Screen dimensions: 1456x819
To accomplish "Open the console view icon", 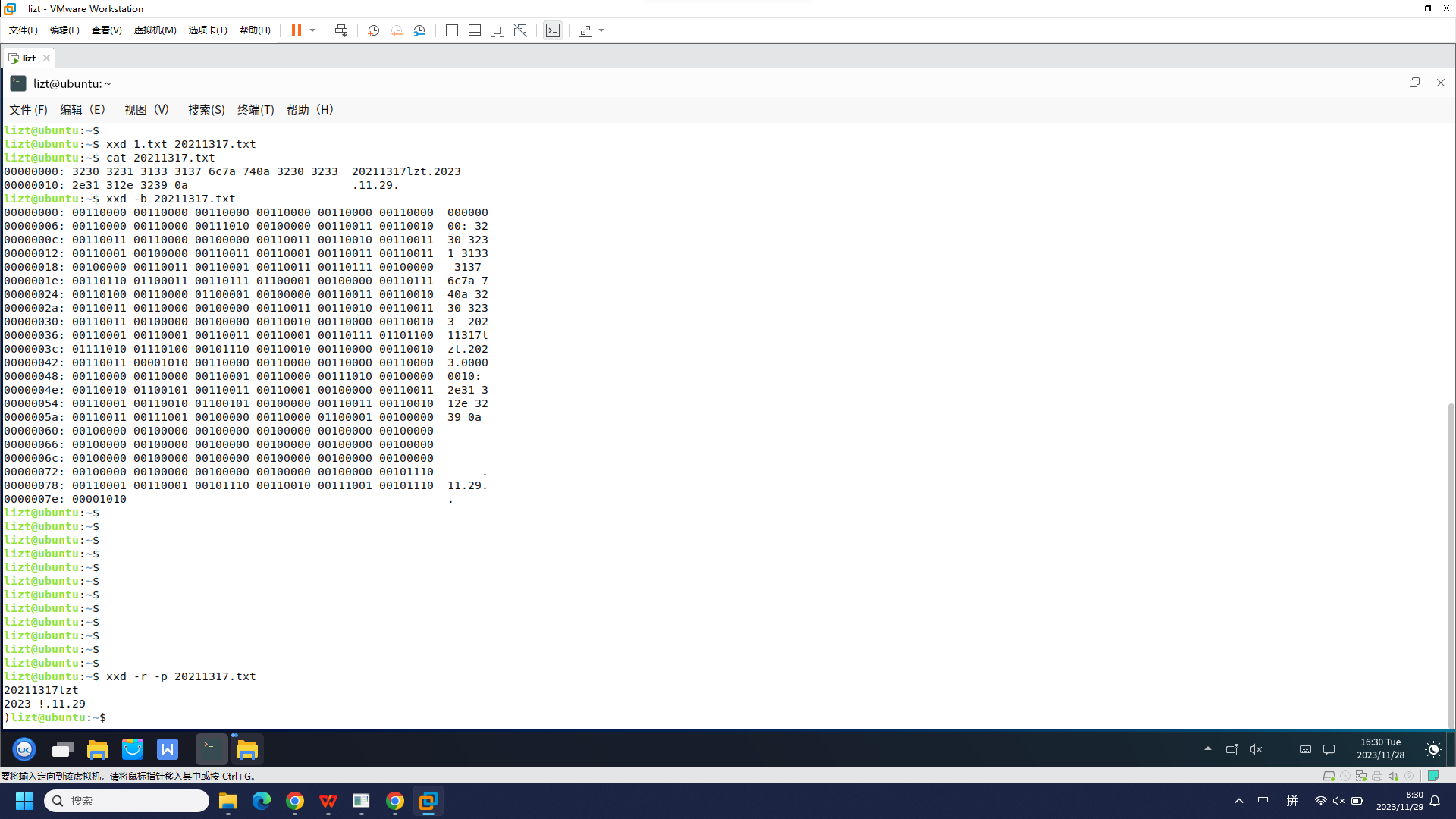I will pos(553,30).
